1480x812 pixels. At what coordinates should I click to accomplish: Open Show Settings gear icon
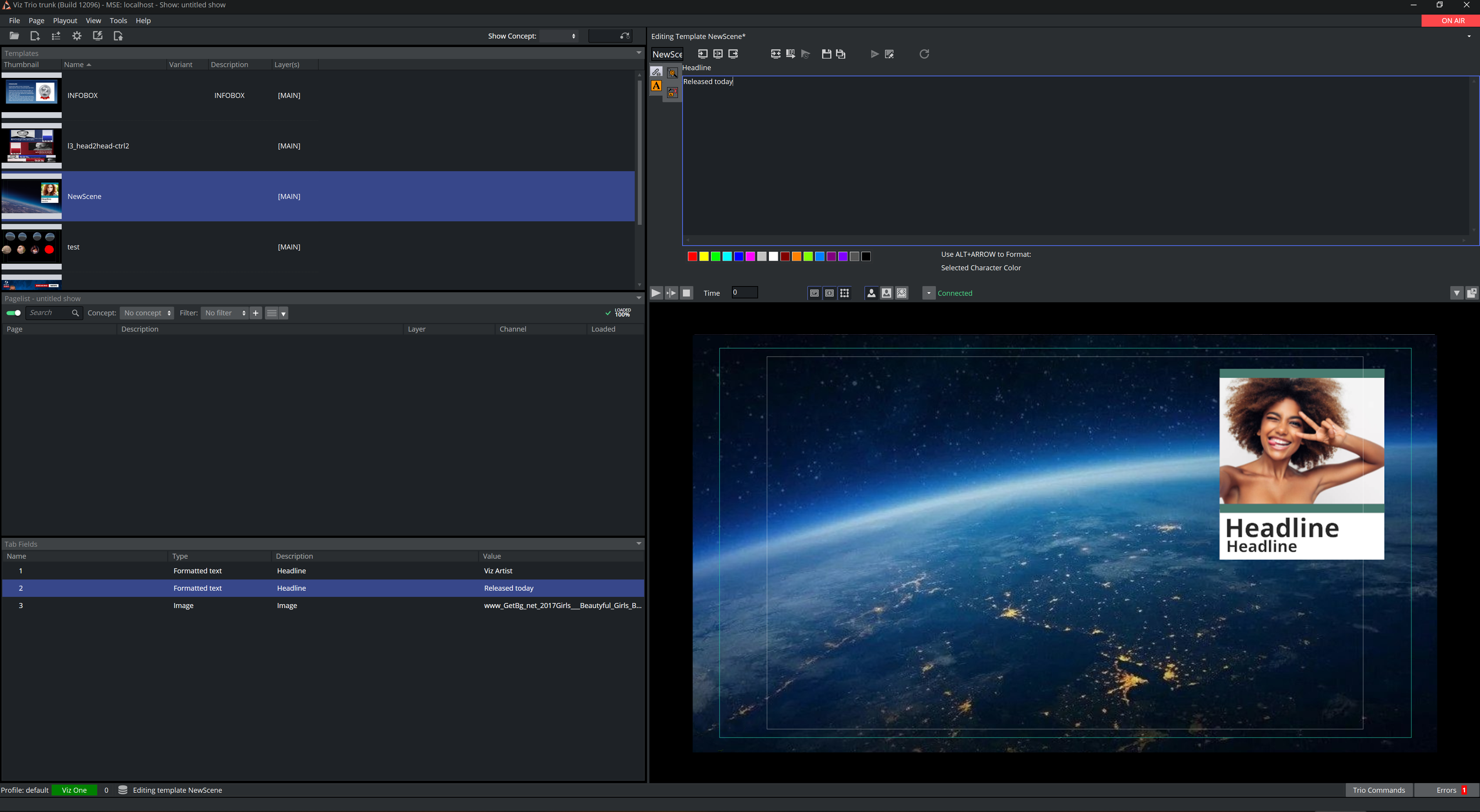click(76, 36)
